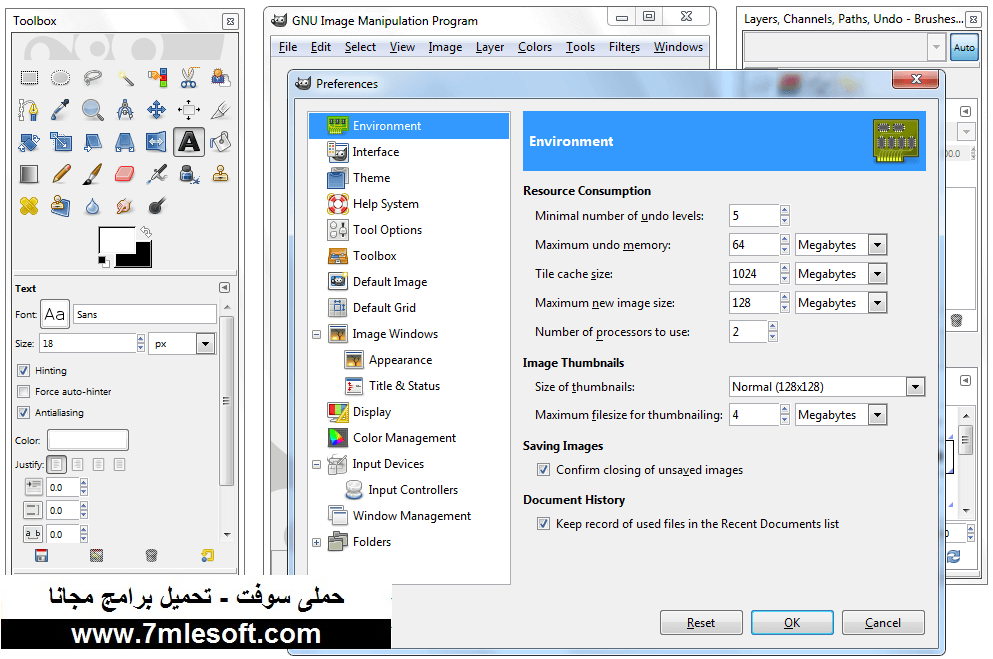Click the Reset button in Preferences
The height and width of the screenshot is (659, 993).
point(701,623)
